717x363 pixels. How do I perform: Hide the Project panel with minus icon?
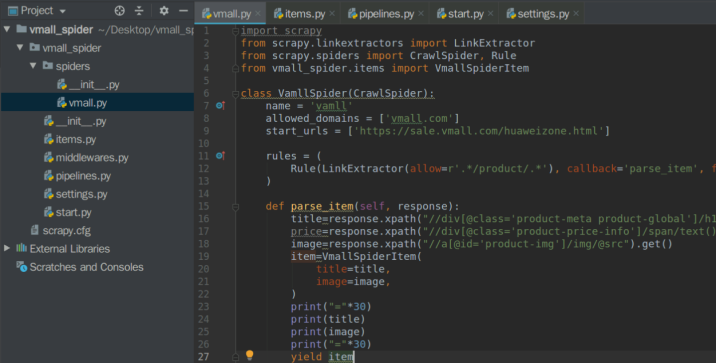[183, 11]
